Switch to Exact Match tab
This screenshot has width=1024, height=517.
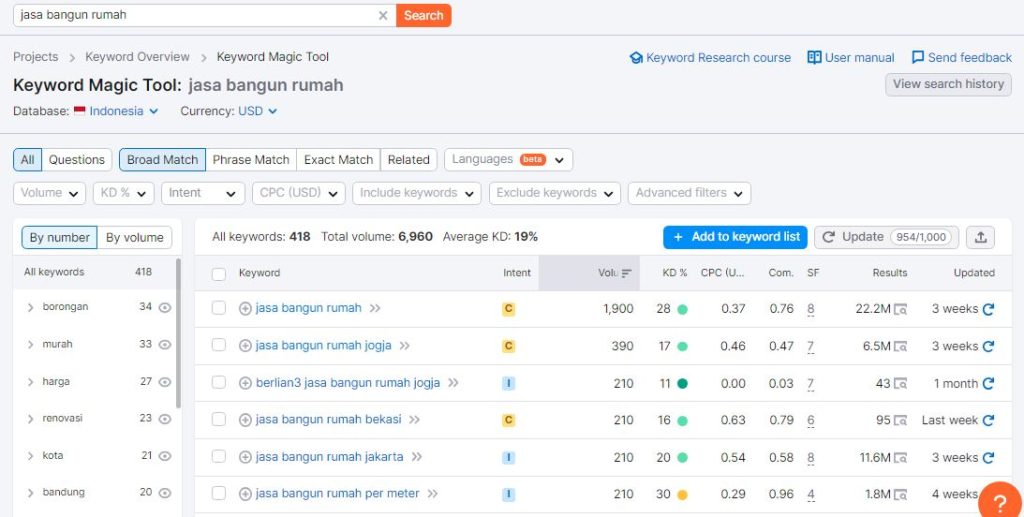pyautogui.click(x=338, y=160)
